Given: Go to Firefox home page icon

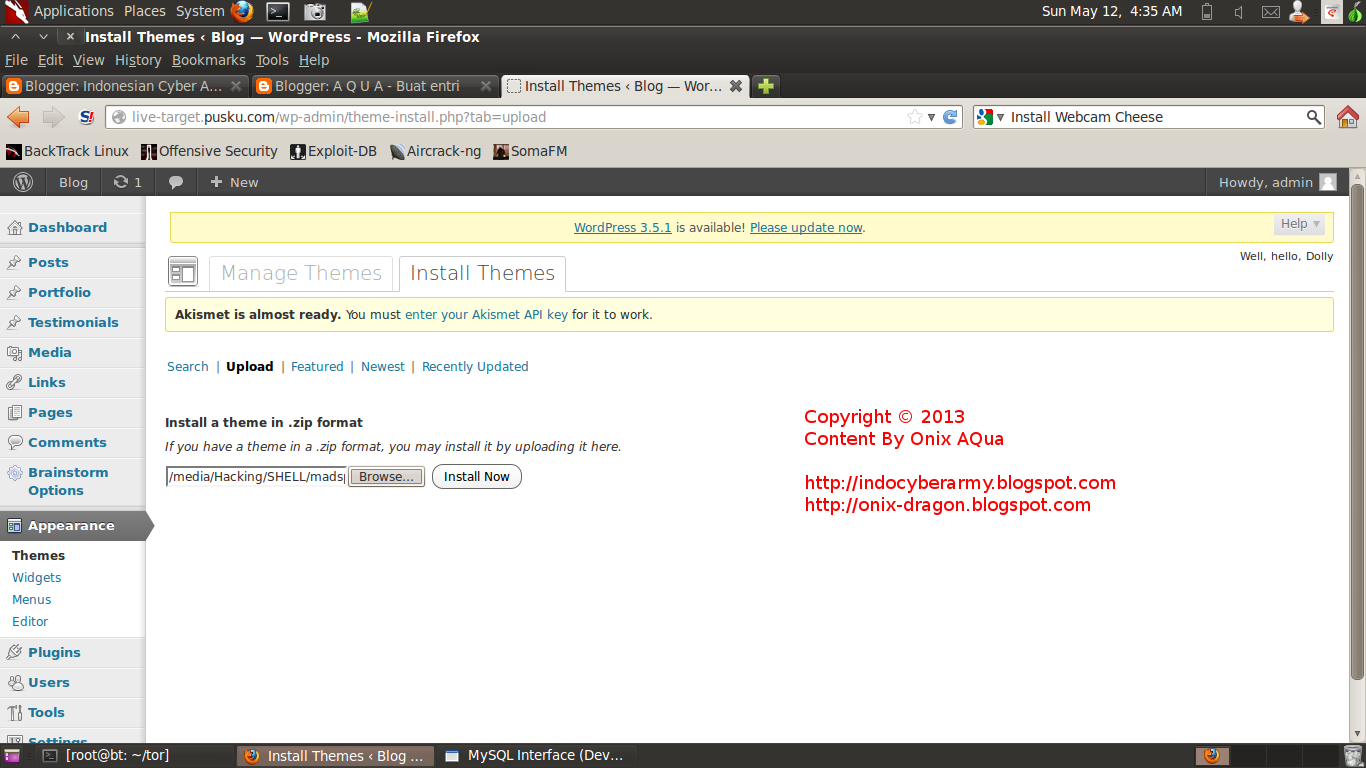Looking at the screenshot, I should [1348, 117].
